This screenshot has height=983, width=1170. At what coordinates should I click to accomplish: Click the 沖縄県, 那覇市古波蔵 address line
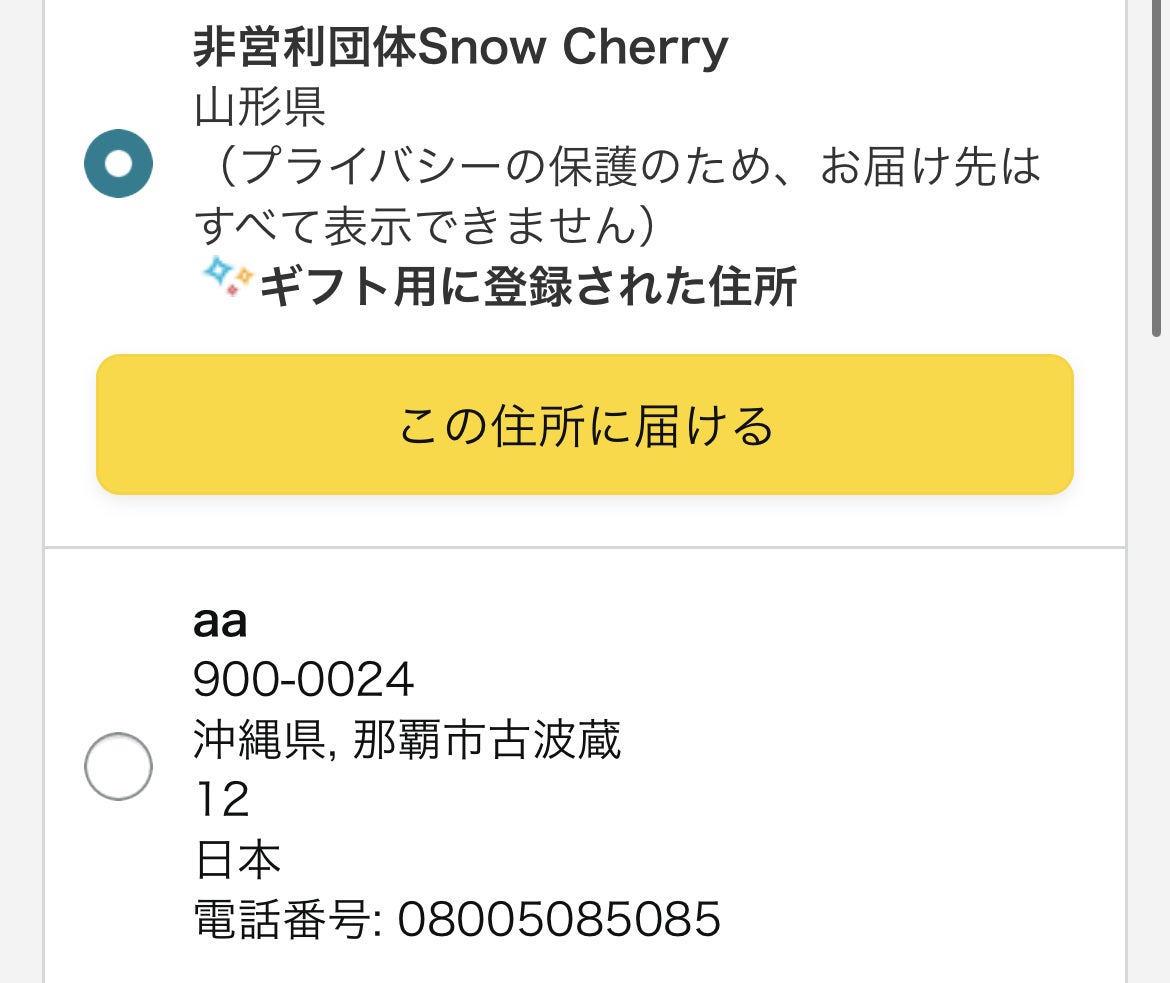(407, 741)
